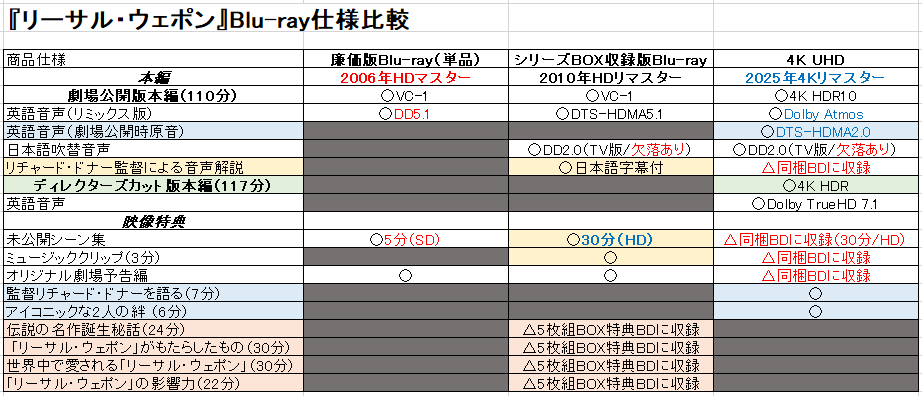Click the 2010年HDリマスター cell

610,78
